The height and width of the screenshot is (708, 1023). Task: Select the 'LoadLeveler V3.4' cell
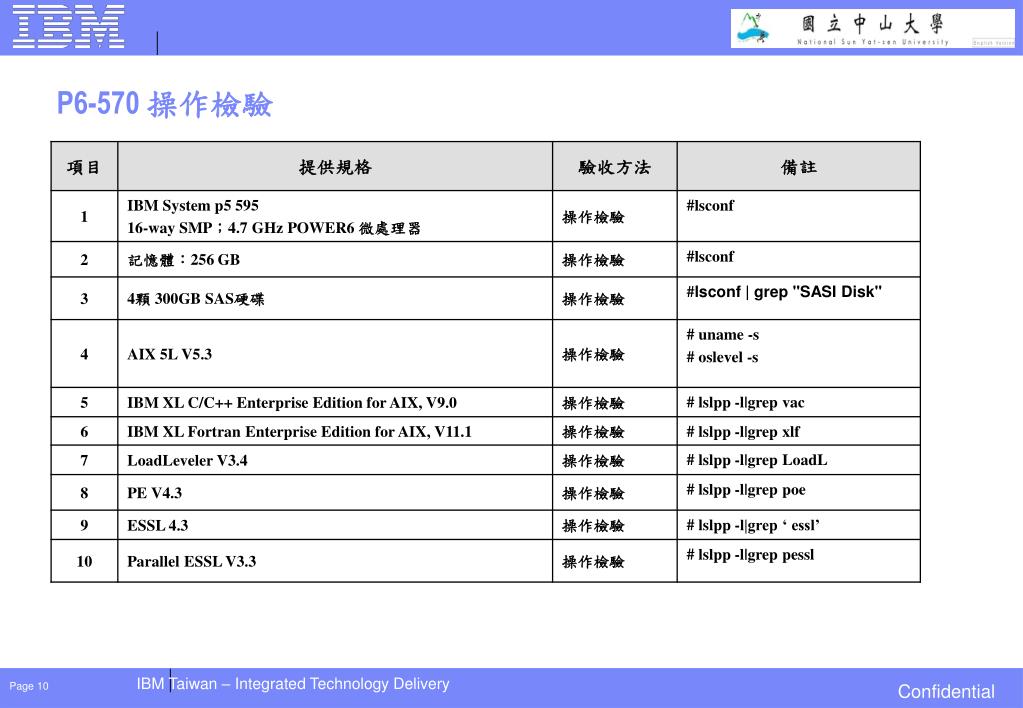[x=335, y=460]
